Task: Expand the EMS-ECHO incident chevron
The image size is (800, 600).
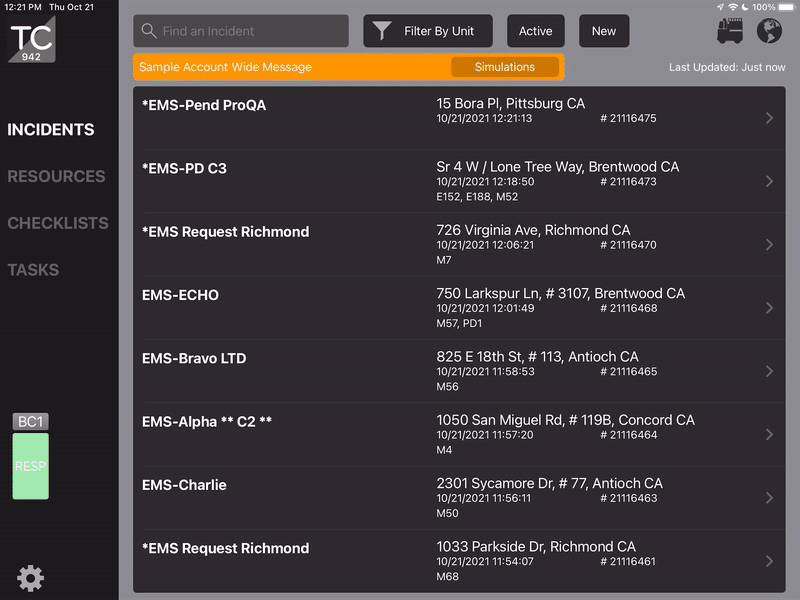Action: (x=768, y=308)
